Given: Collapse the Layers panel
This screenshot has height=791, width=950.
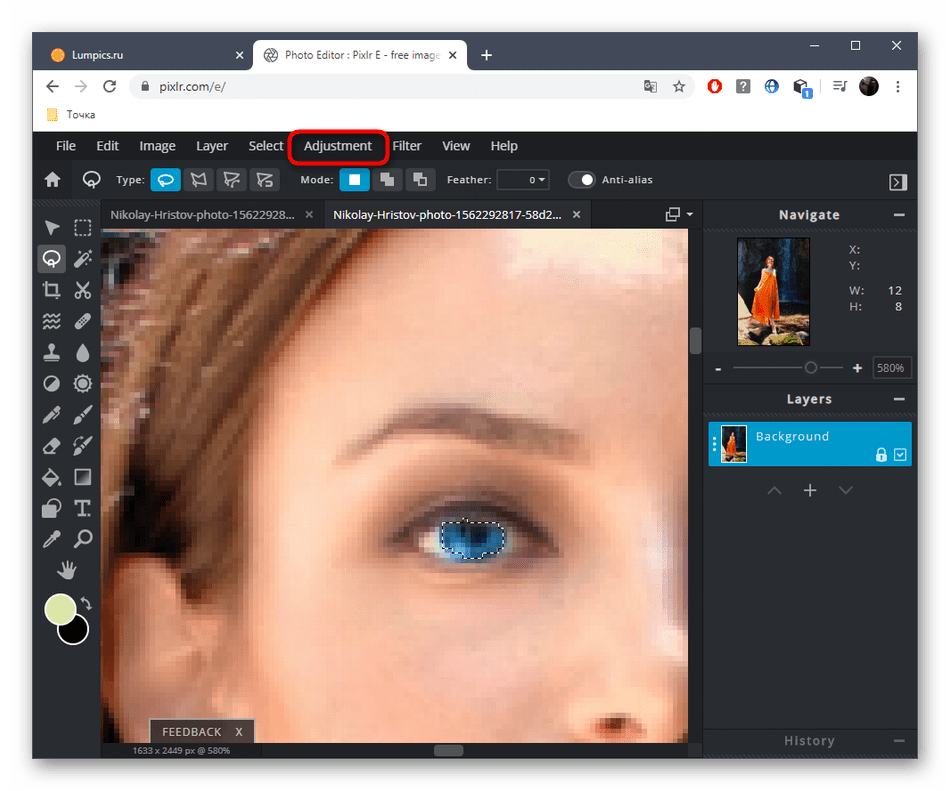Looking at the screenshot, I should (x=899, y=399).
